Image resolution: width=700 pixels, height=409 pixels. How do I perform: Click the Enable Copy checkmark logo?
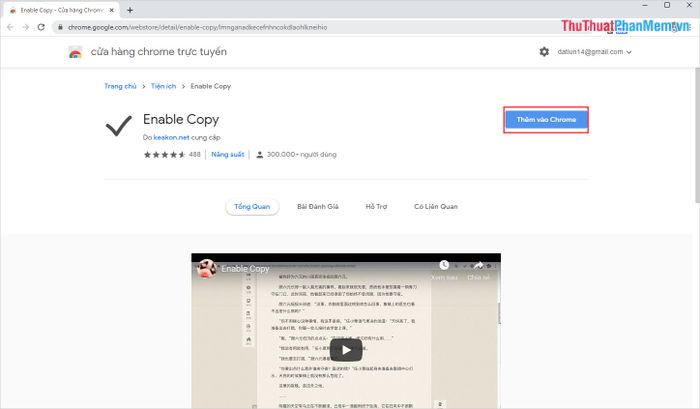tap(119, 125)
